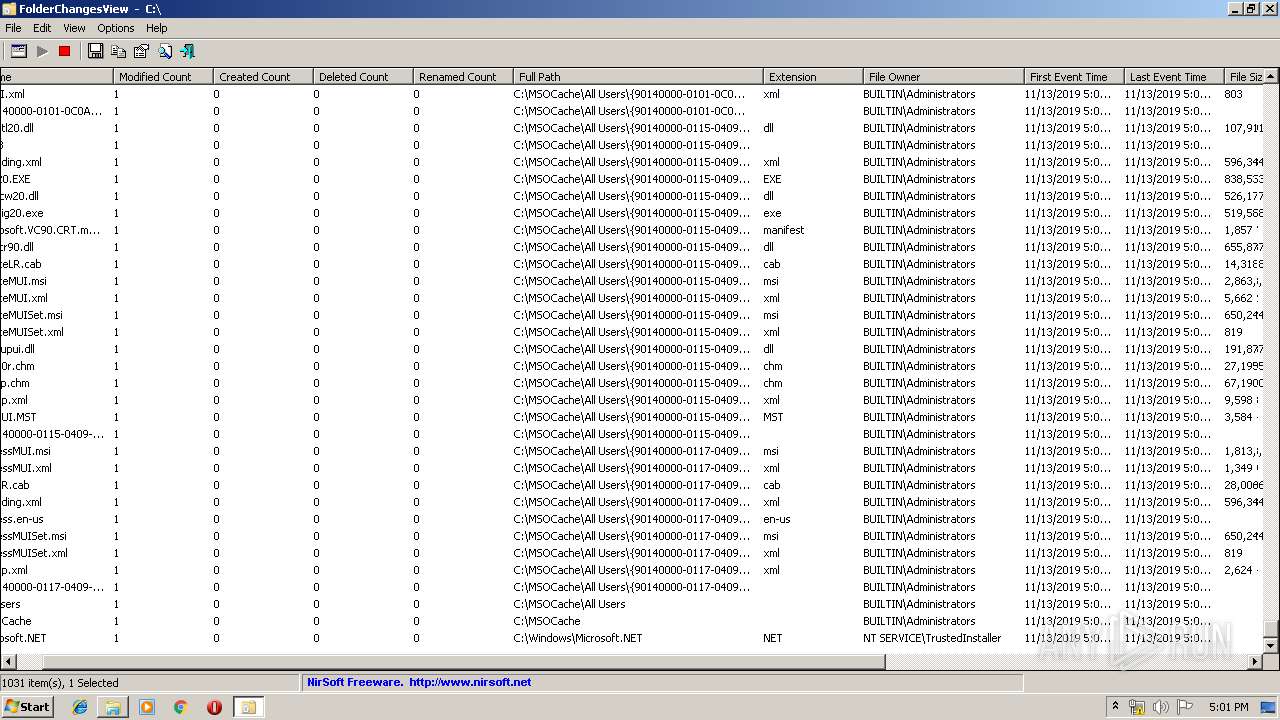The image size is (1280, 720).
Task: Sort by the First Event Time column header
Action: tap(1074, 77)
